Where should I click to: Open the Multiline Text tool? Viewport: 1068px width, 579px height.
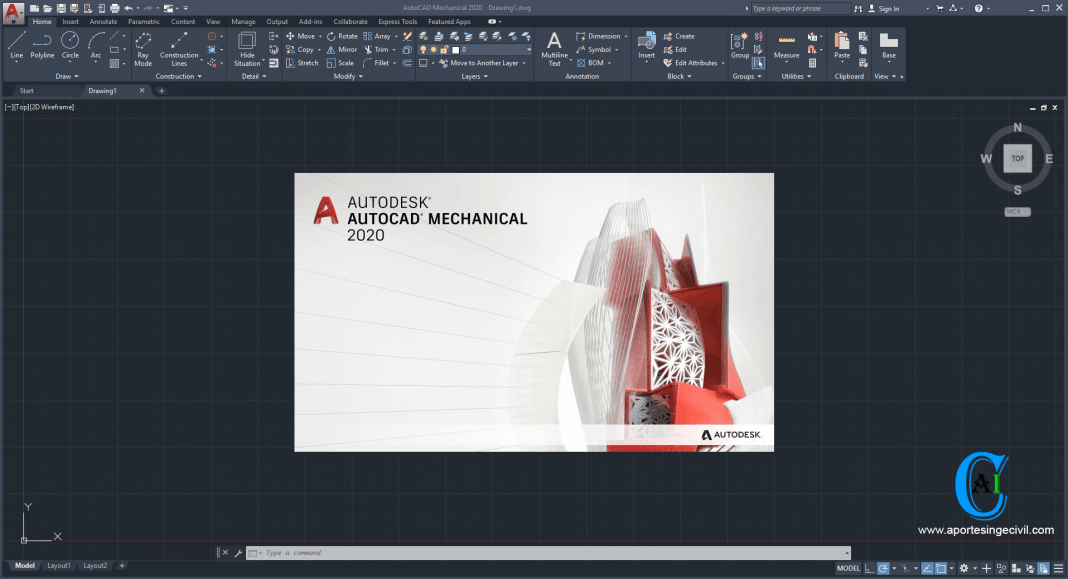(x=554, y=48)
